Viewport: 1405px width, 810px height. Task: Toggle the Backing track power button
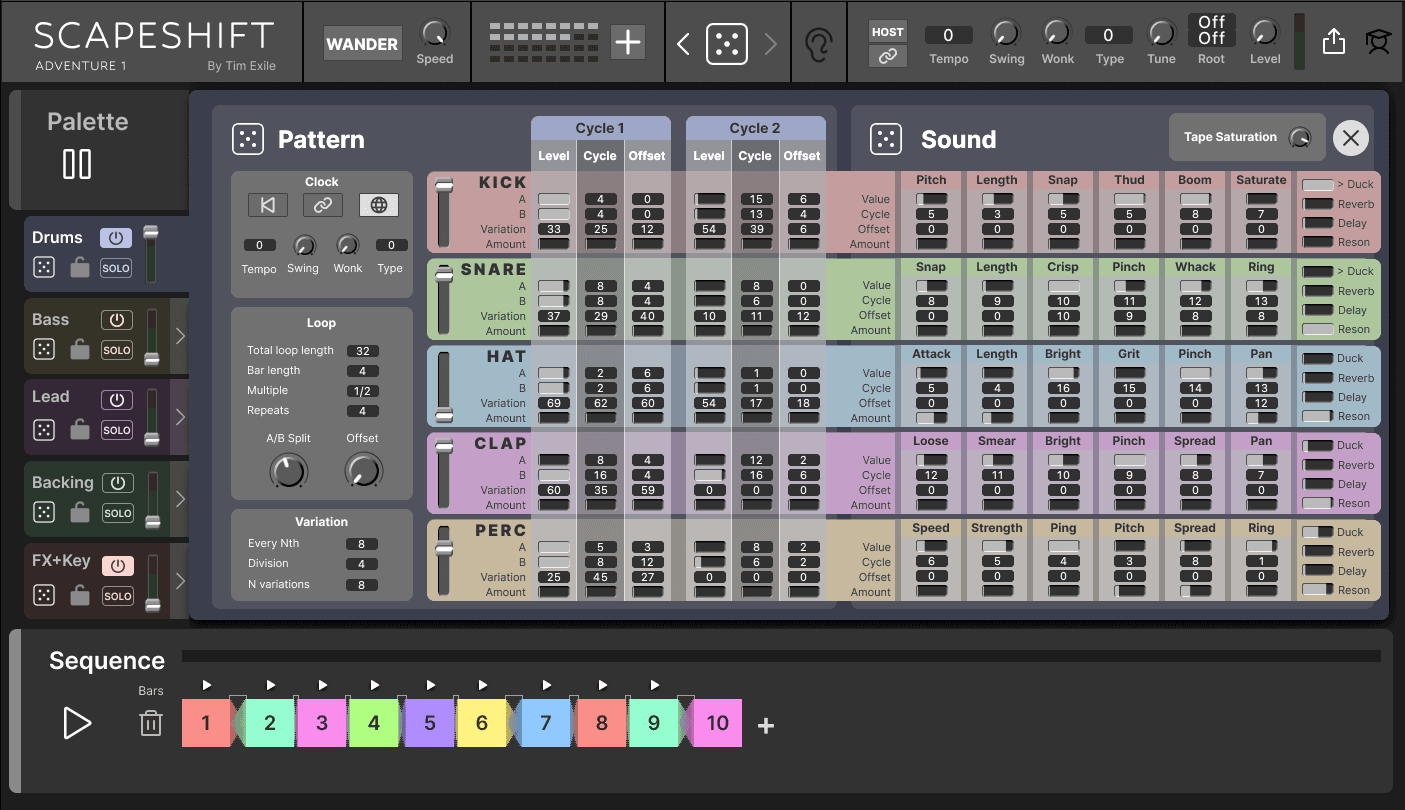click(118, 483)
